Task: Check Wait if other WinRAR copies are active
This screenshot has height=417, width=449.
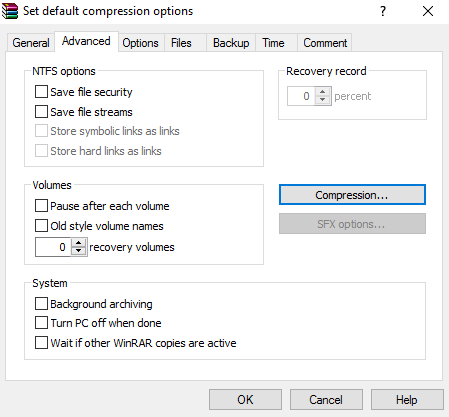Action: [x=41, y=343]
